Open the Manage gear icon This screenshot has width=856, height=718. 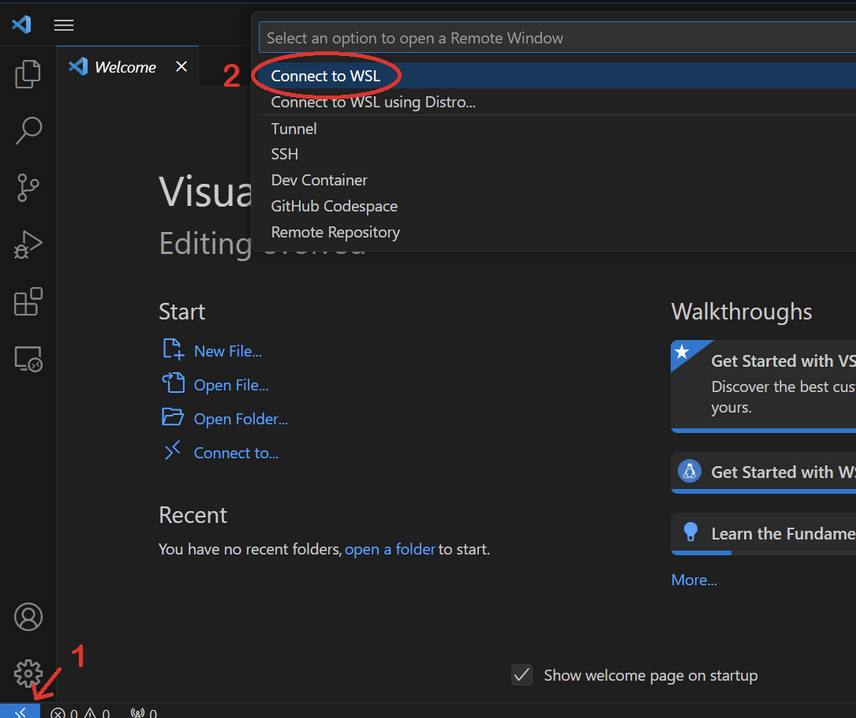pos(28,674)
